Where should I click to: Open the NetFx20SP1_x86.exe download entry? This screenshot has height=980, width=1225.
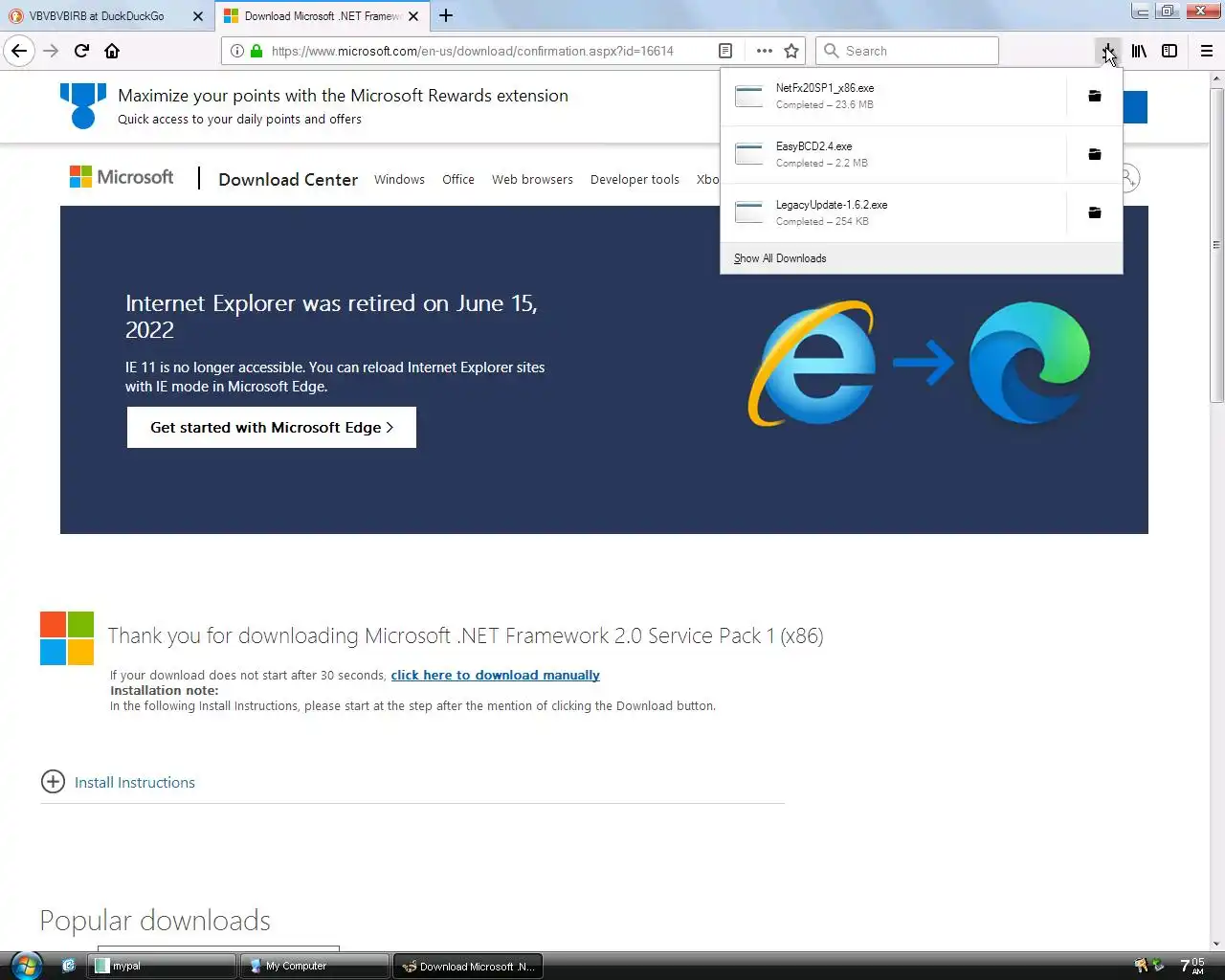[893, 96]
